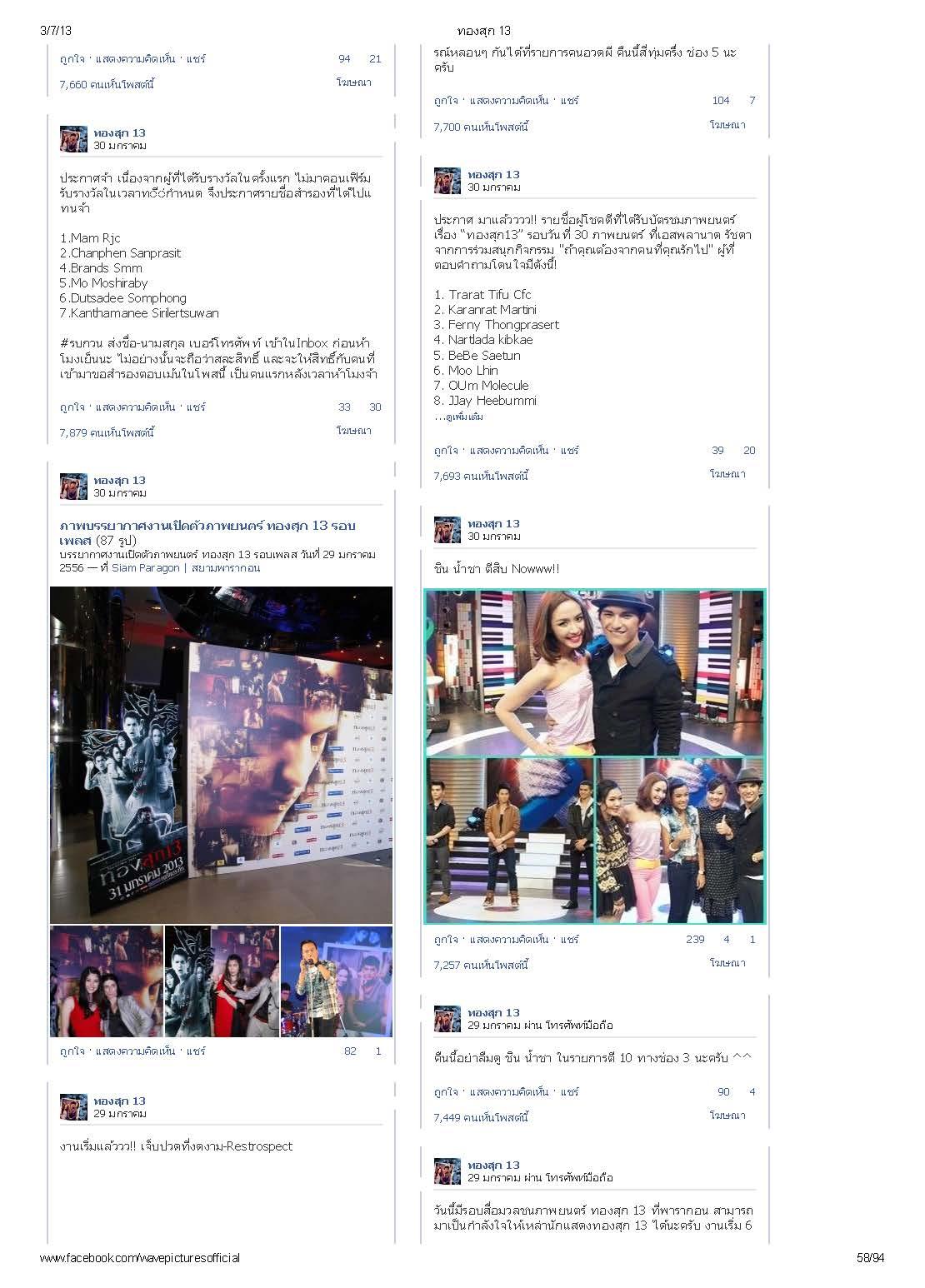Open the large movie premiere backdrop photo
925x1288 pixels.
tap(221, 755)
